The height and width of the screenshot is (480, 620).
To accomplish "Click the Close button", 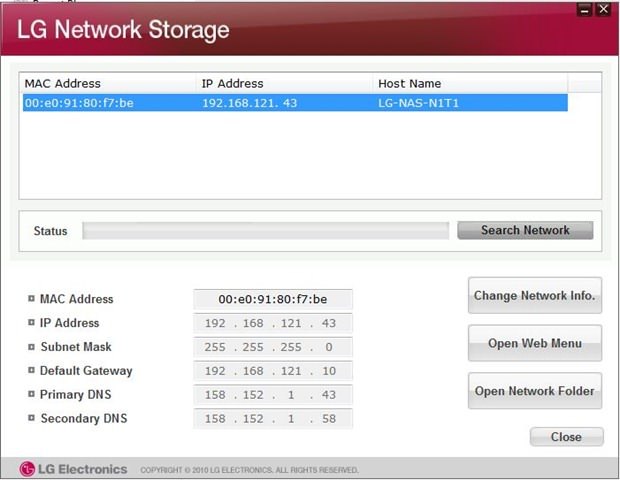I will click(x=566, y=437).
